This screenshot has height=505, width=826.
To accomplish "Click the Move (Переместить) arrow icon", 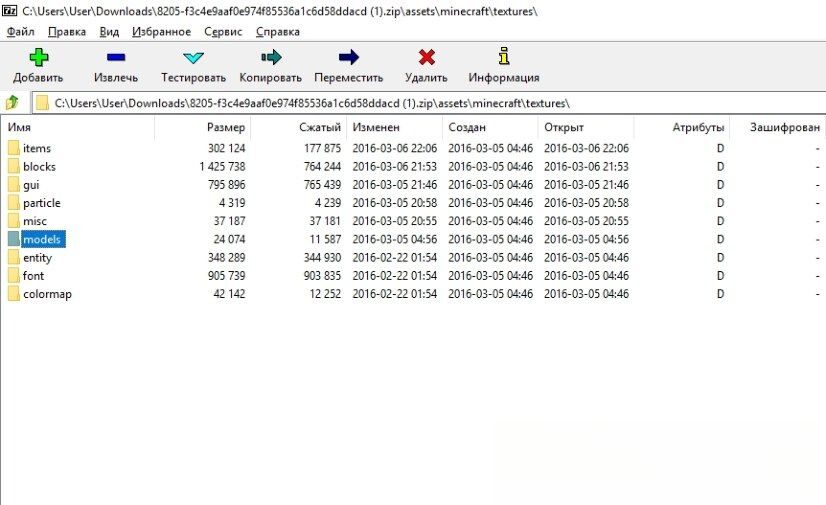I will tap(348, 57).
